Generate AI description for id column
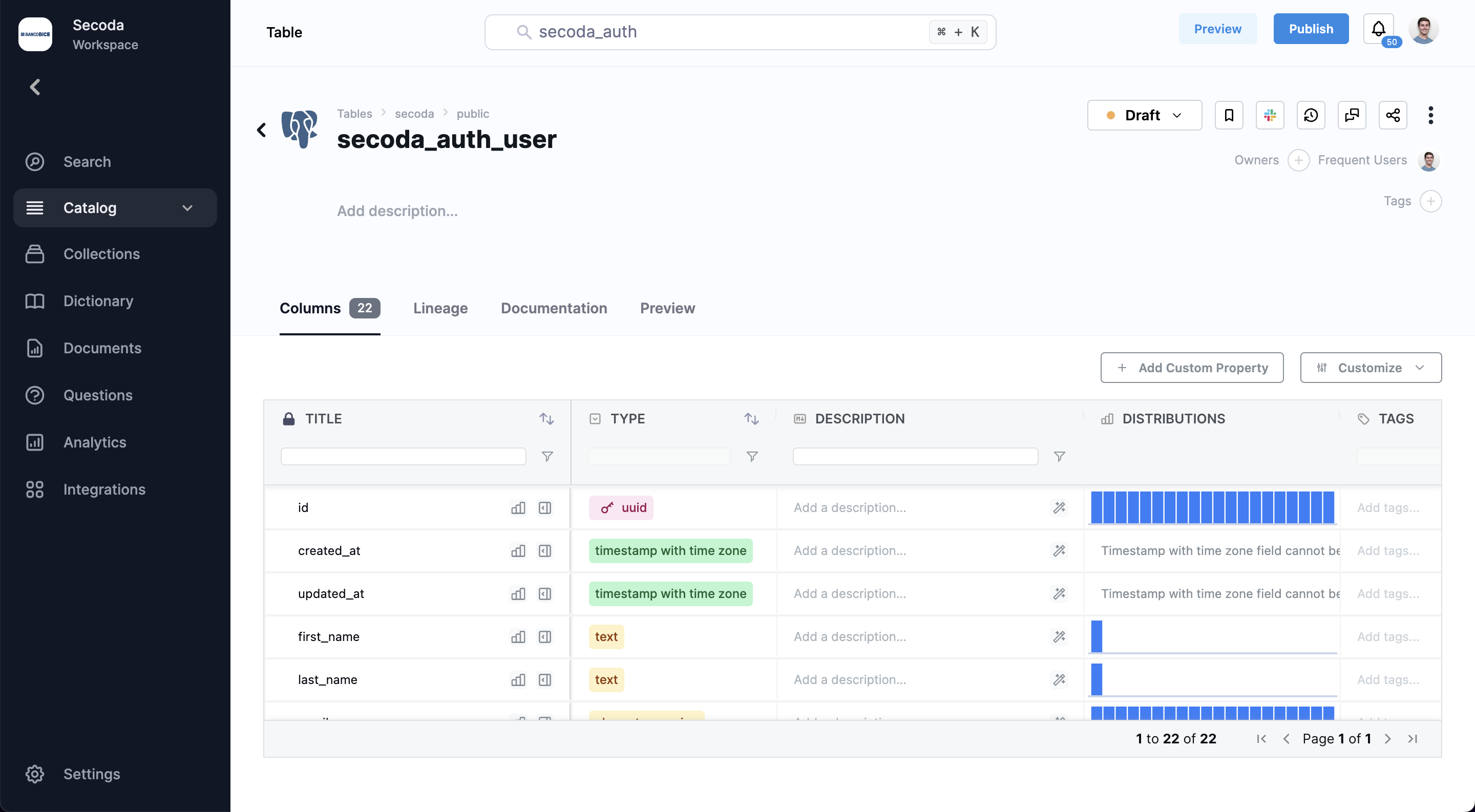 point(1059,507)
